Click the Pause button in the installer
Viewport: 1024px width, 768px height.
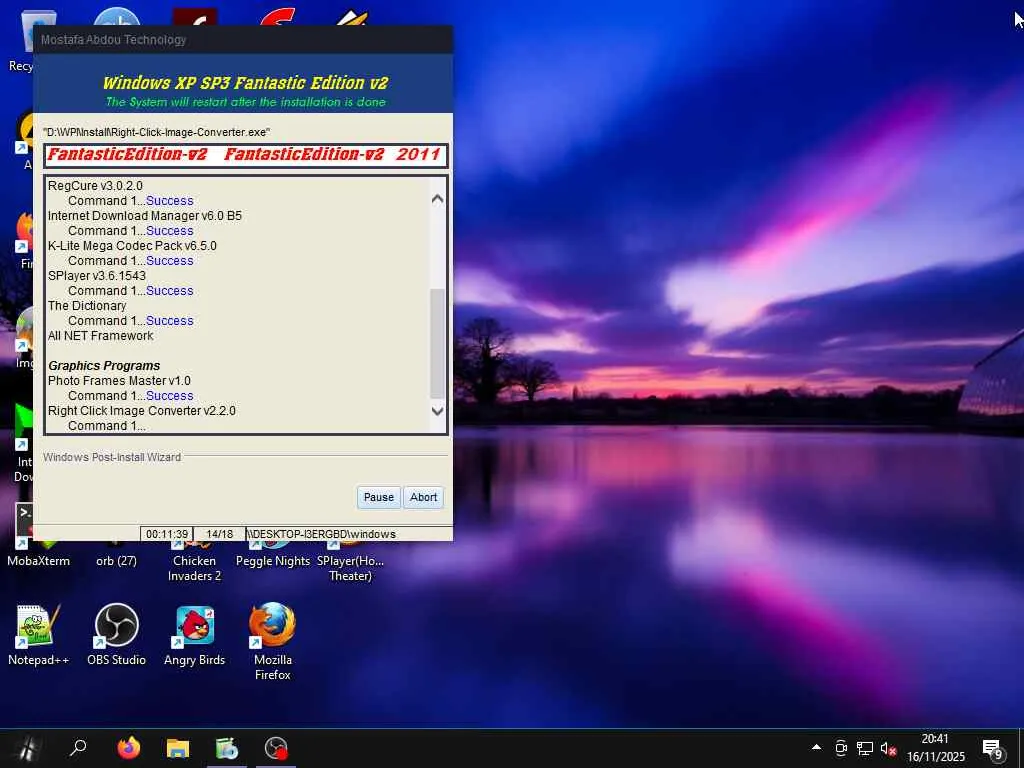[378, 497]
